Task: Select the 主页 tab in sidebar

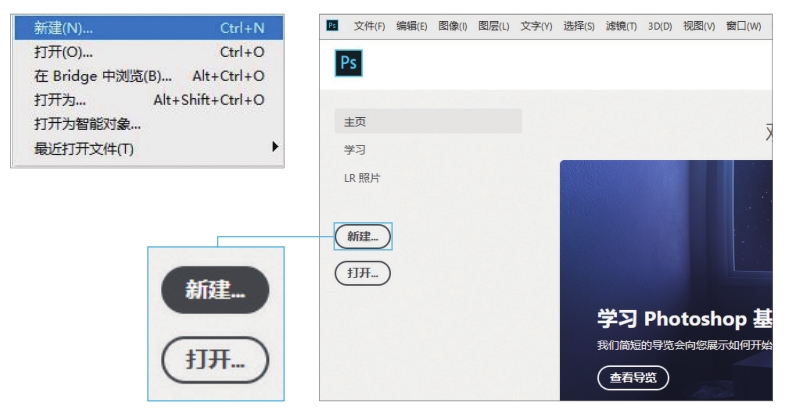Action: (x=429, y=121)
